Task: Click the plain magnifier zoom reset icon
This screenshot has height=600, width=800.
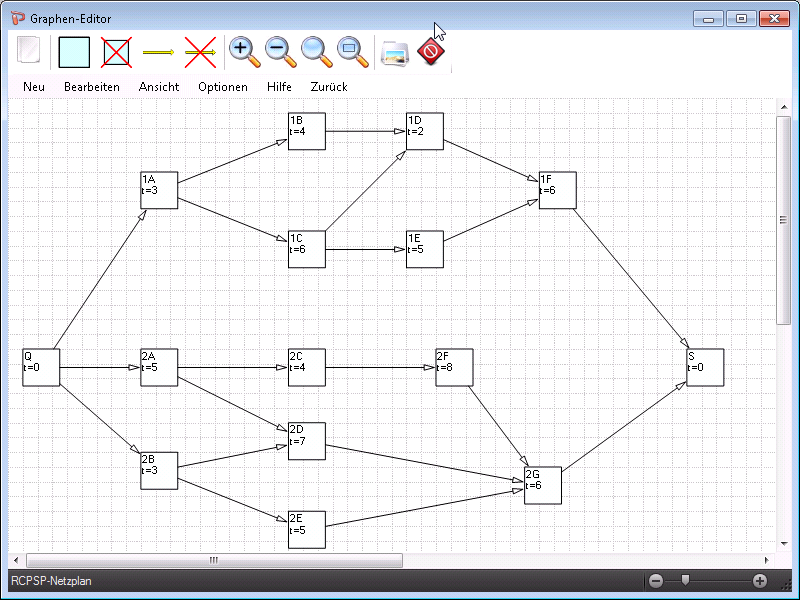Action: 317,51
